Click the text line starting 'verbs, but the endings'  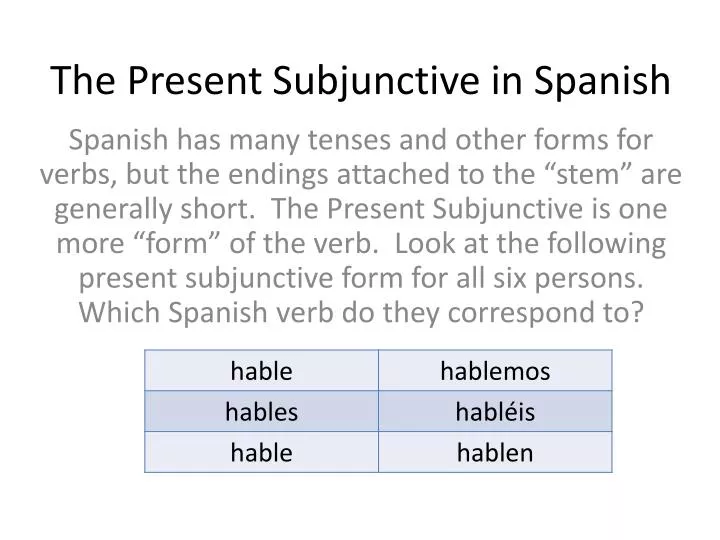360,174
